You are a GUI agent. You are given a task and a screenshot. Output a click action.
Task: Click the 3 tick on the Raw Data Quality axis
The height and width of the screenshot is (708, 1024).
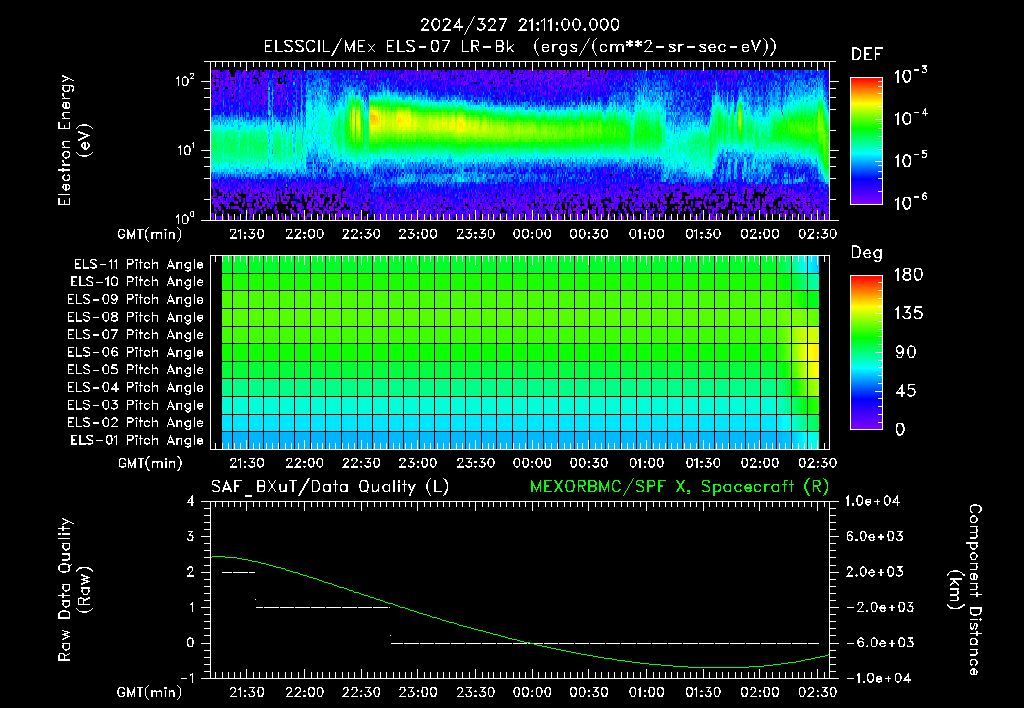[x=191, y=537]
